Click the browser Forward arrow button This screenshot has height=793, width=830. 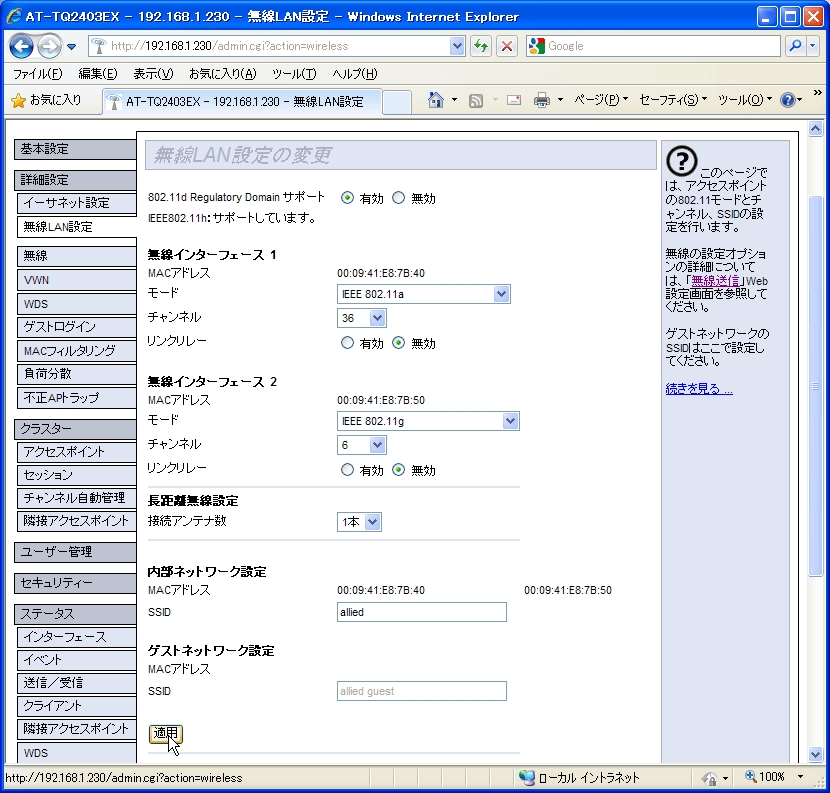click(49, 46)
